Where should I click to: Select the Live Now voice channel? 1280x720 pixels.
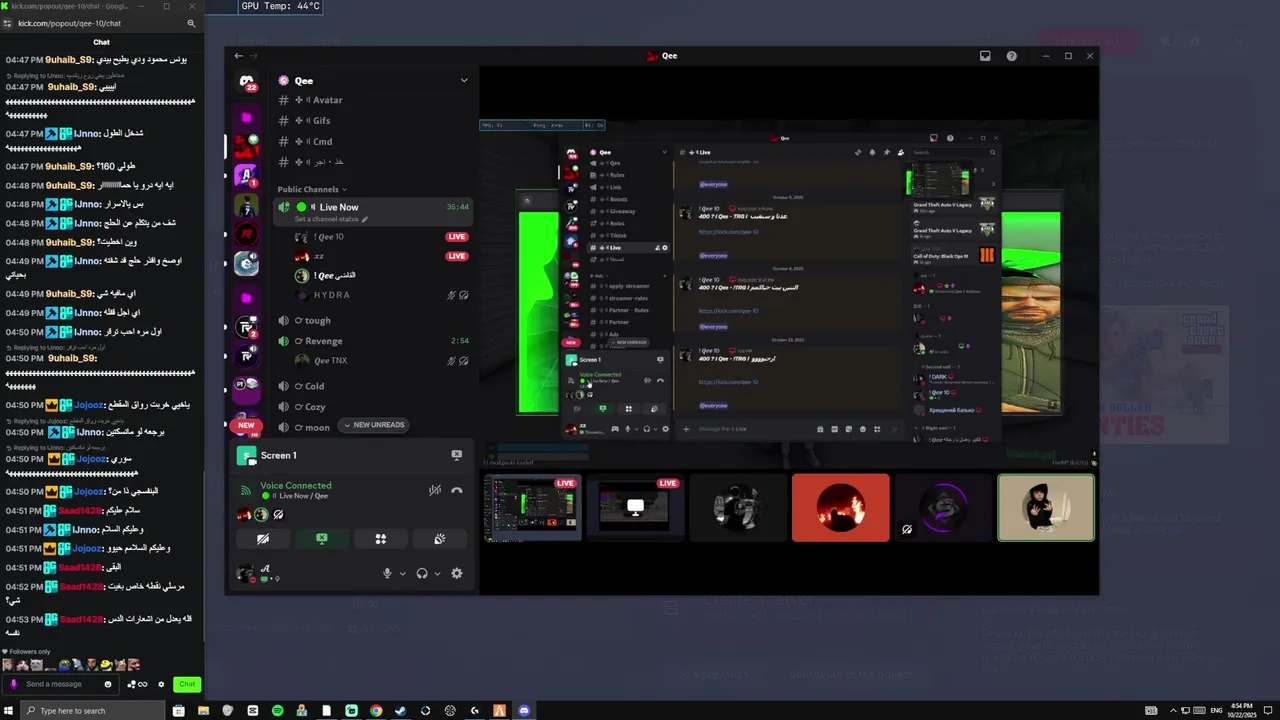tap(372, 207)
